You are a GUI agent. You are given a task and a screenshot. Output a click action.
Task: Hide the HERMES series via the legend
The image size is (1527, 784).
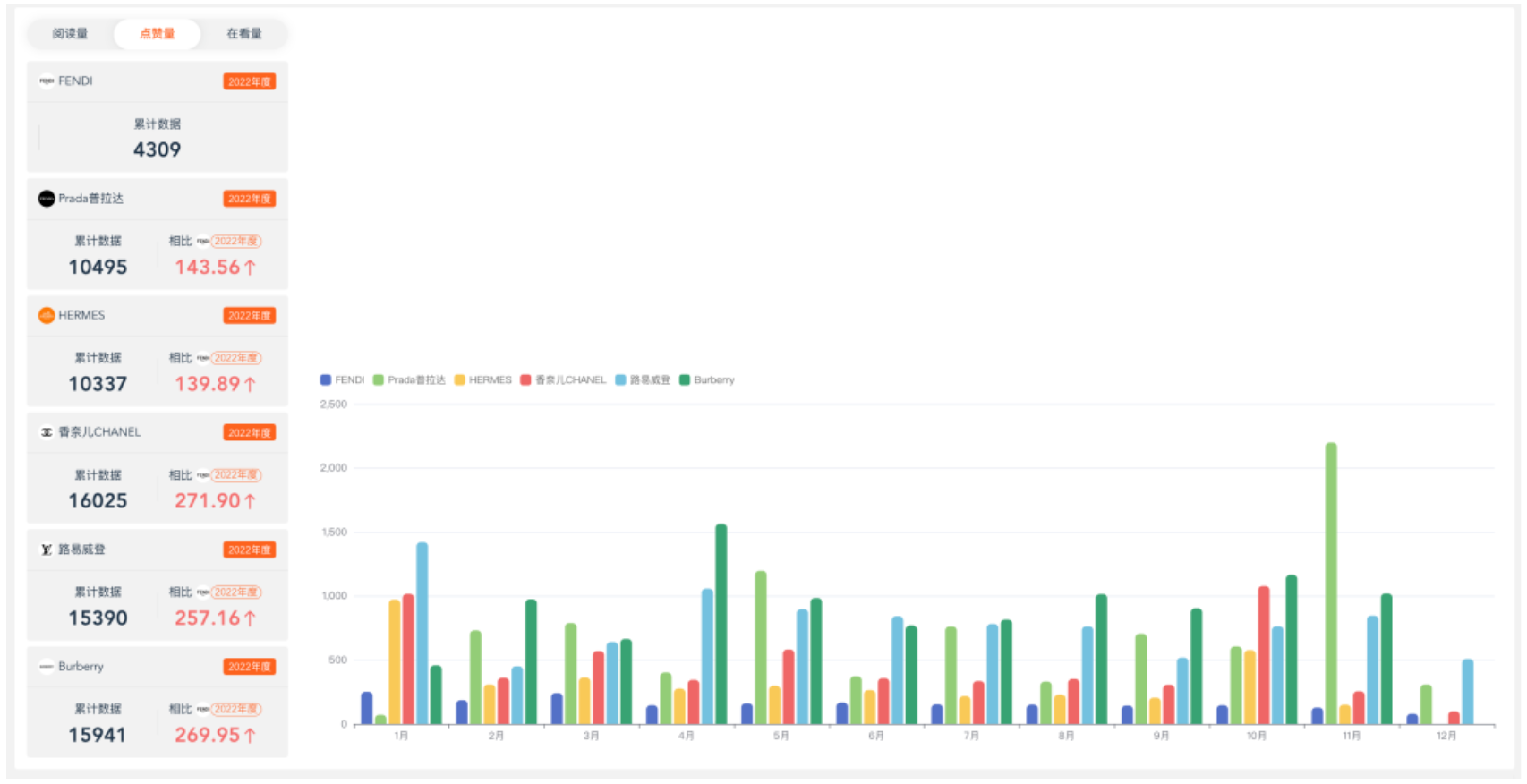[x=483, y=380]
